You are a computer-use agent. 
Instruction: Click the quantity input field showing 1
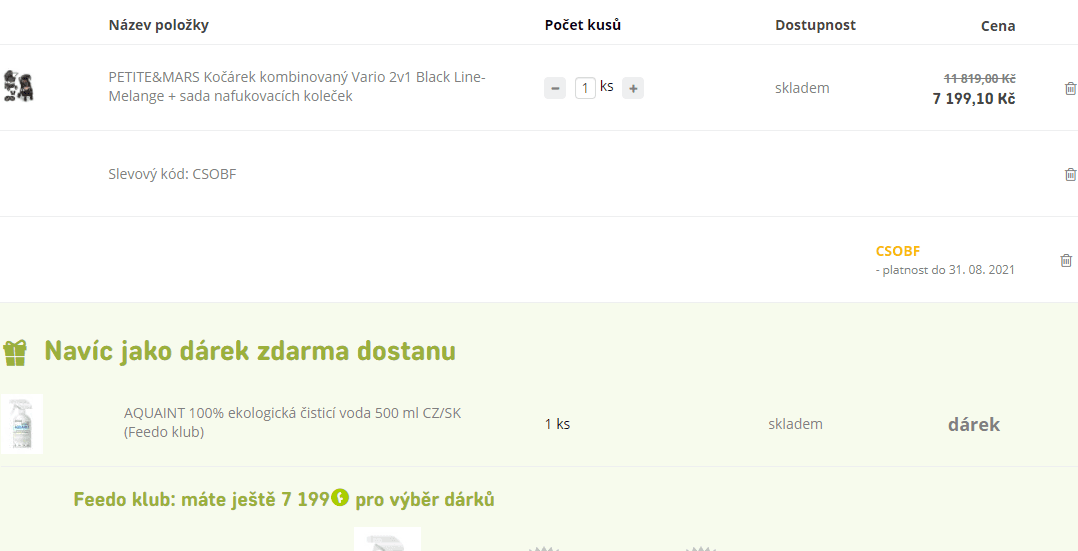point(585,88)
